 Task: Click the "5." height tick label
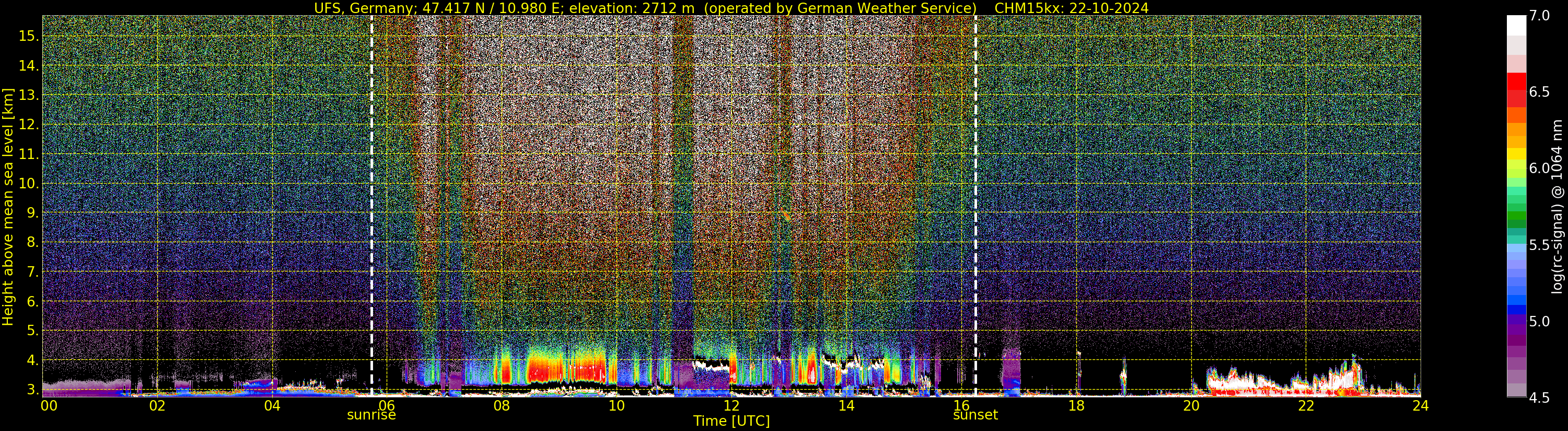(x=32, y=331)
